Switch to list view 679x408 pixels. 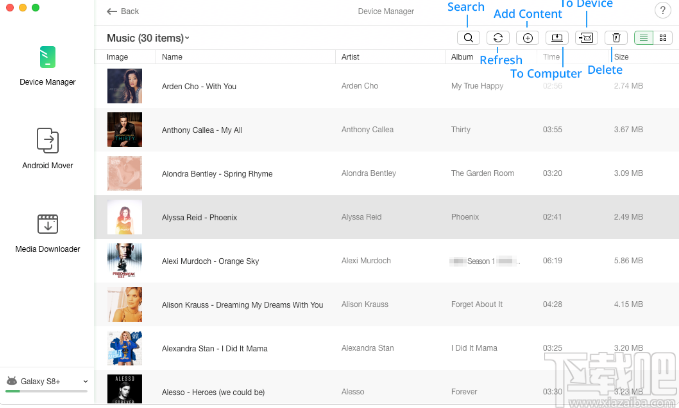pyautogui.click(x=644, y=38)
